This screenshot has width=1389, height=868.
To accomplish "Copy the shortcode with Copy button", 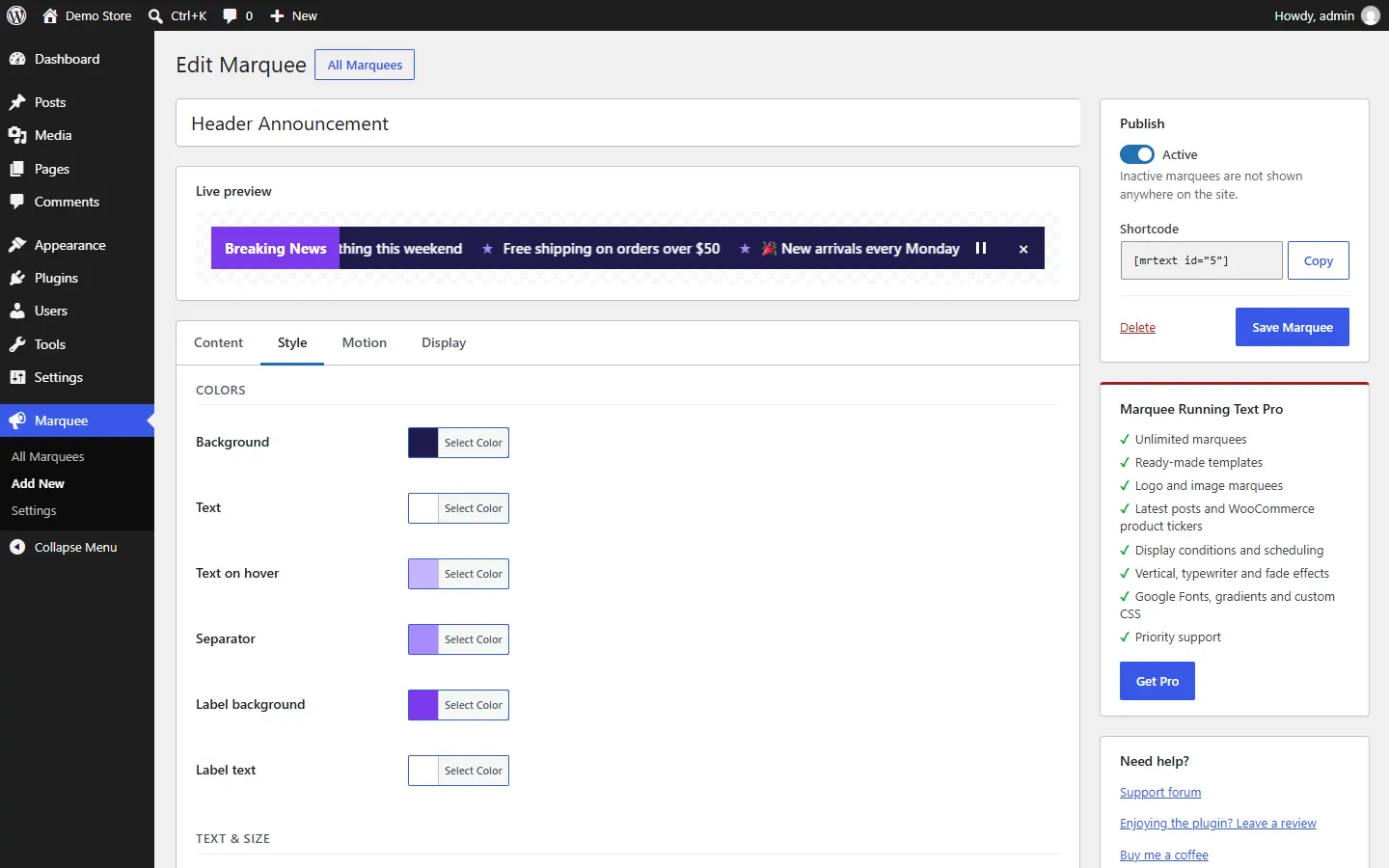I will (x=1318, y=260).
